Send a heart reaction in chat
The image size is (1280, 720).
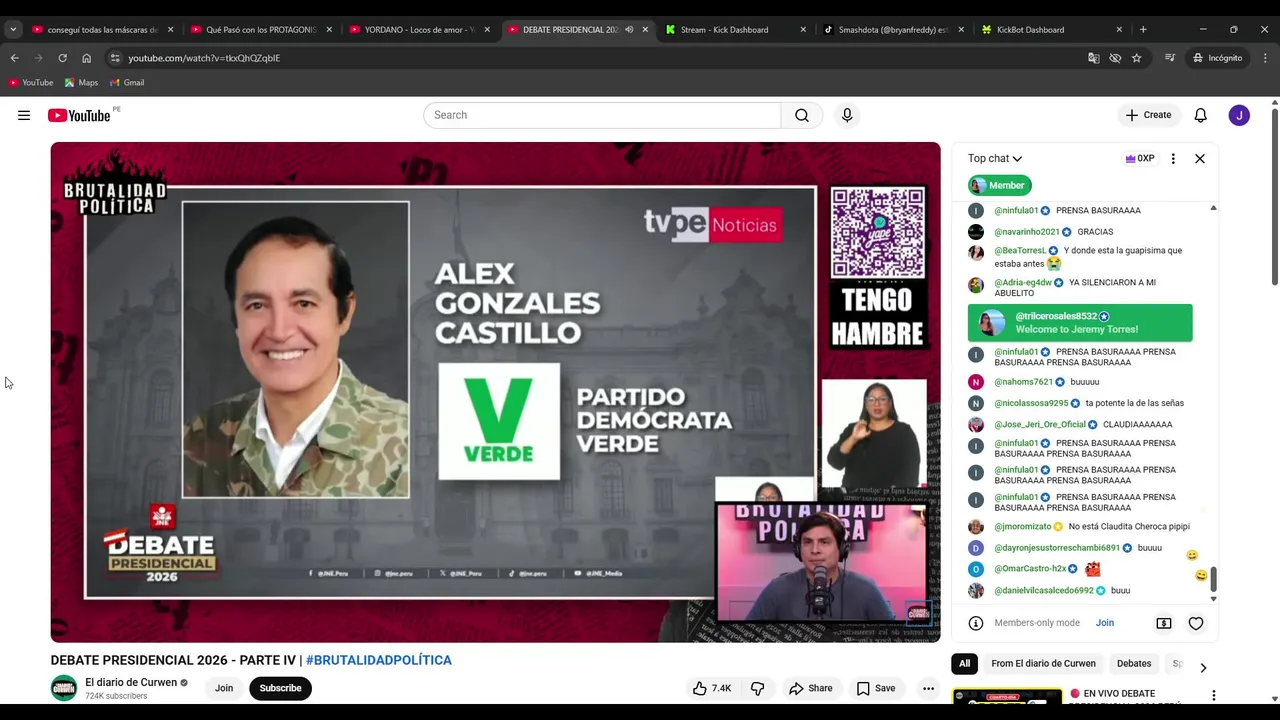(x=1195, y=623)
